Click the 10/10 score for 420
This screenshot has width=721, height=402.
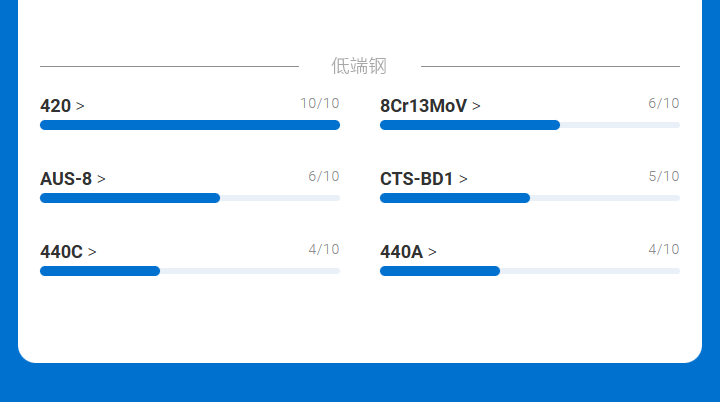320,103
